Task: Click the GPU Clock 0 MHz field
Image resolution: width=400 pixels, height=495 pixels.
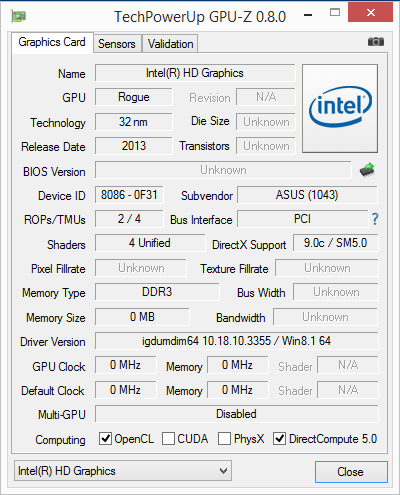Action: click(126, 365)
